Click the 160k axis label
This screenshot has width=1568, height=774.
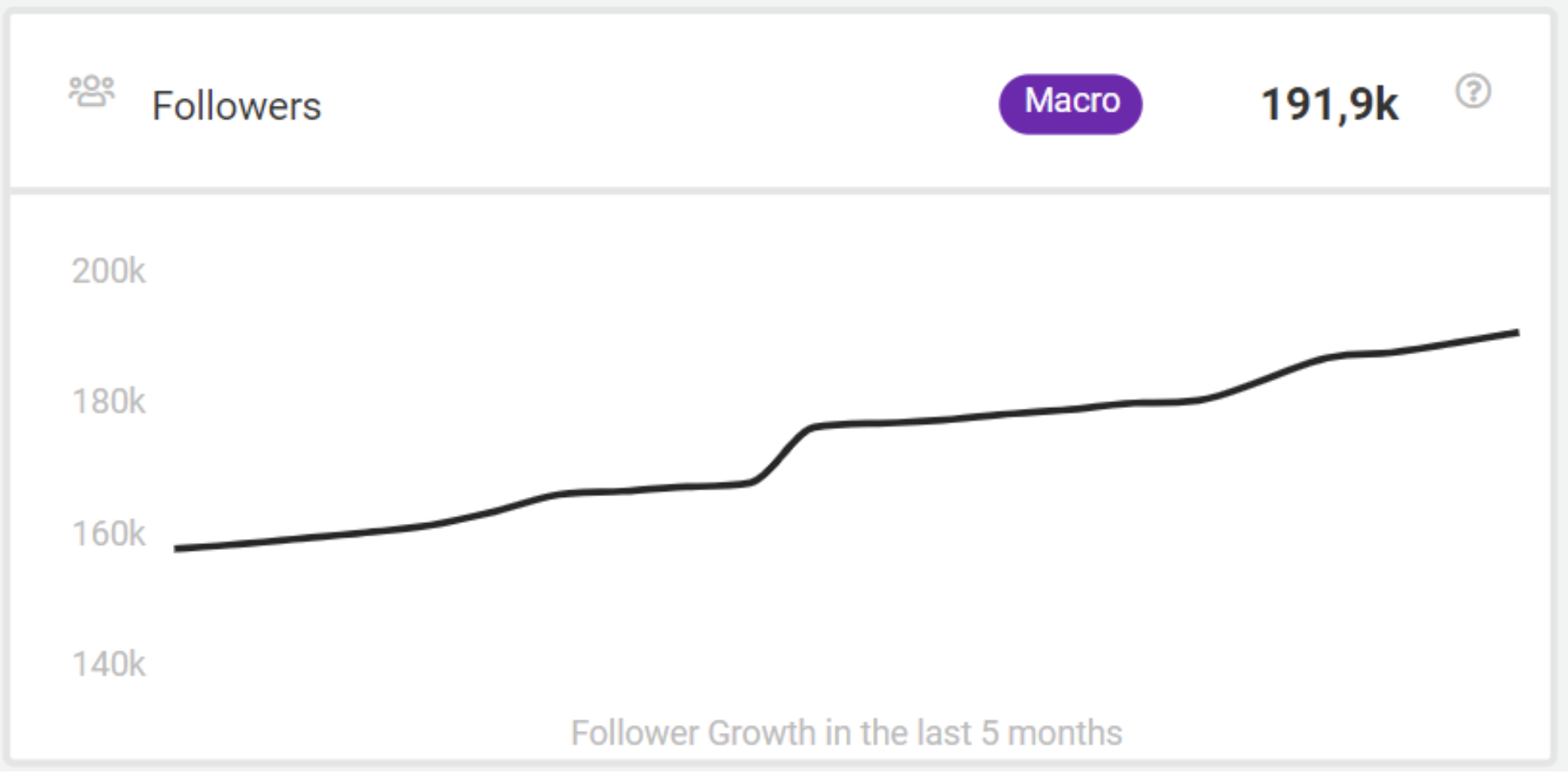110,534
